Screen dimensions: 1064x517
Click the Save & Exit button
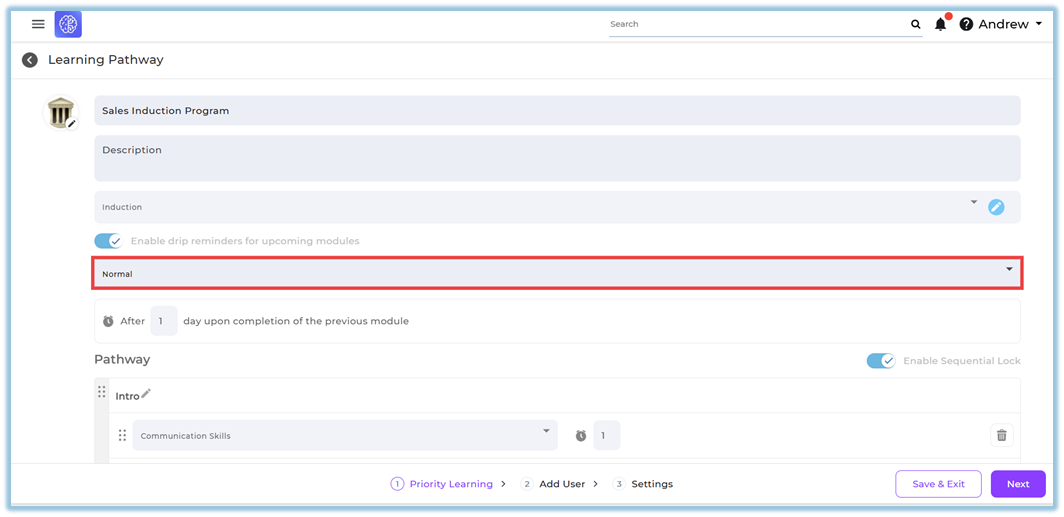coord(938,484)
